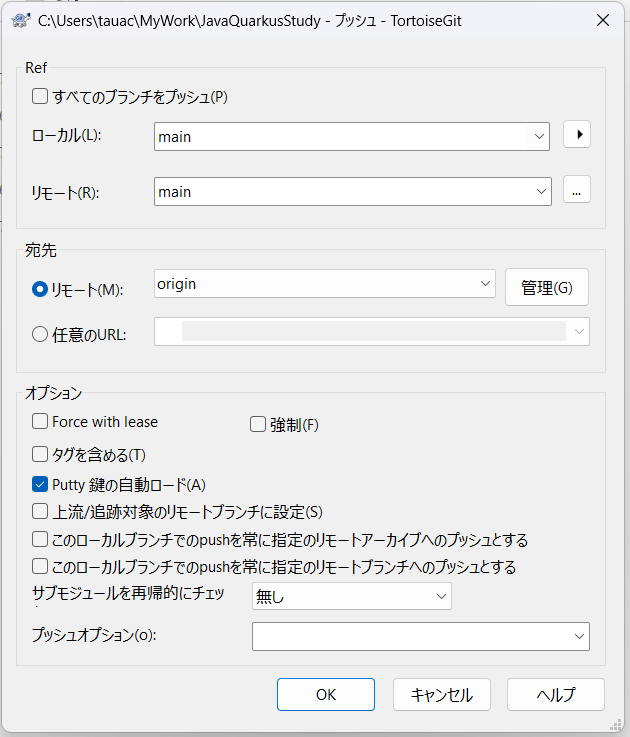Click the TortoiseGit icon in title bar
This screenshot has height=737, width=630.
pos(21,20)
